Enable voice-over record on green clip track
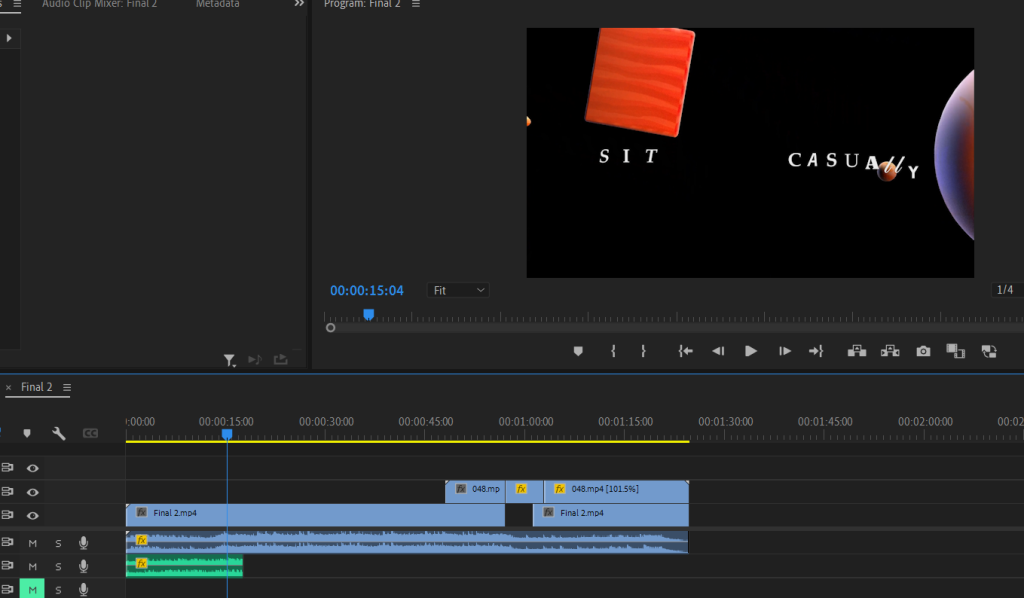 point(84,566)
